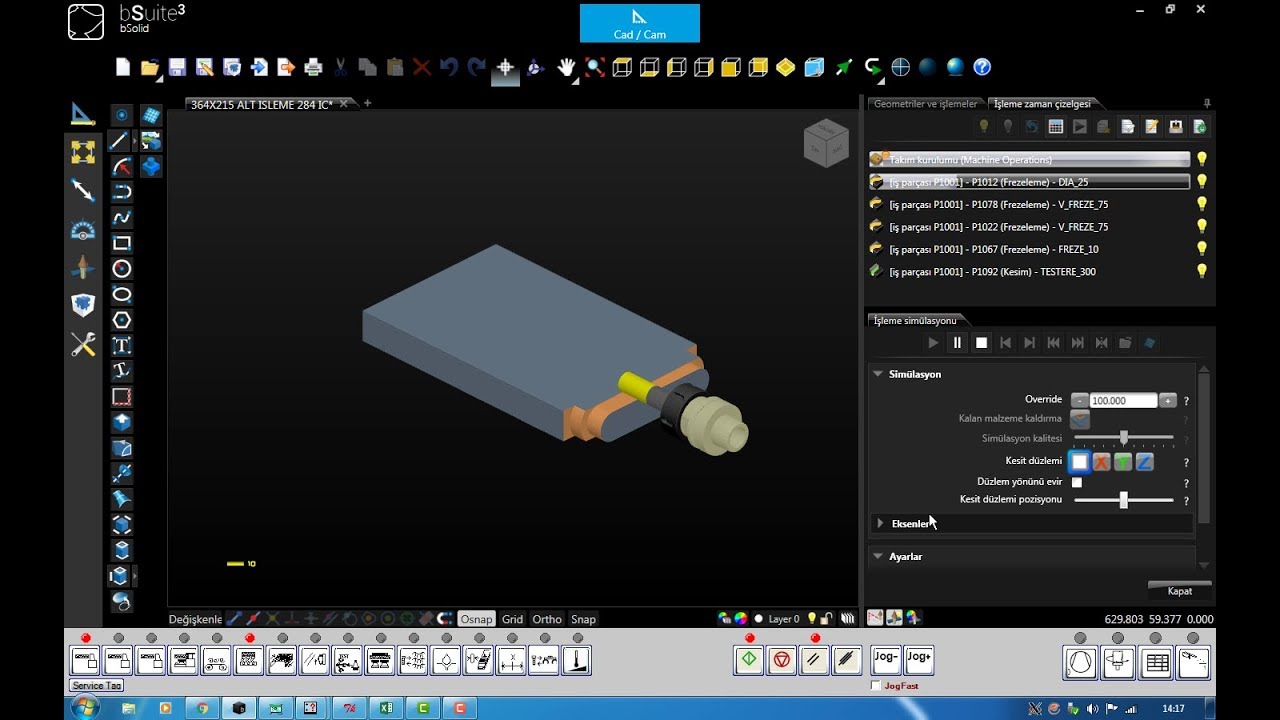Check the Düzlem yönünü evir checkbox
This screenshot has width=1280, height=720.
point(1077,482)
